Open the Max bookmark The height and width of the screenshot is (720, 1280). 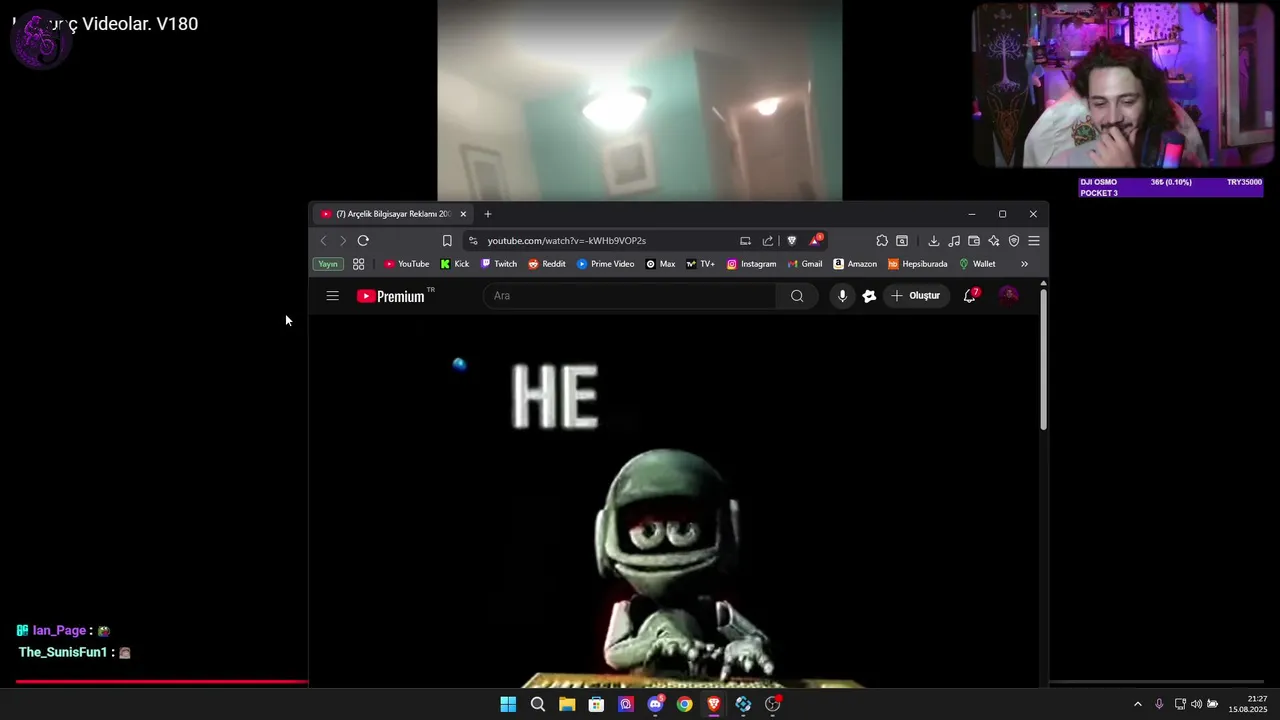tap(660, 264)
